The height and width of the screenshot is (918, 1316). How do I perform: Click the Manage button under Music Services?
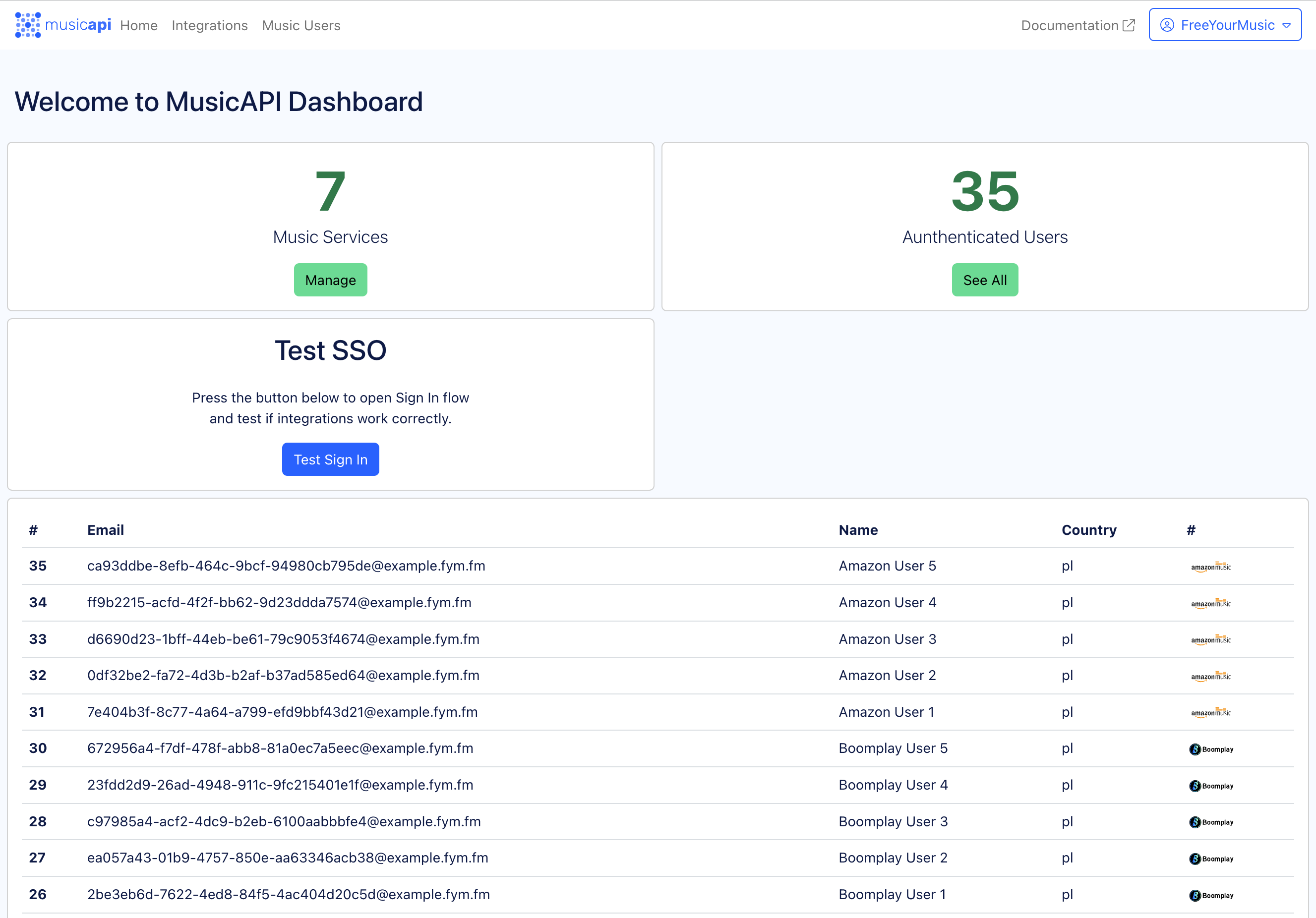[330, 280]
